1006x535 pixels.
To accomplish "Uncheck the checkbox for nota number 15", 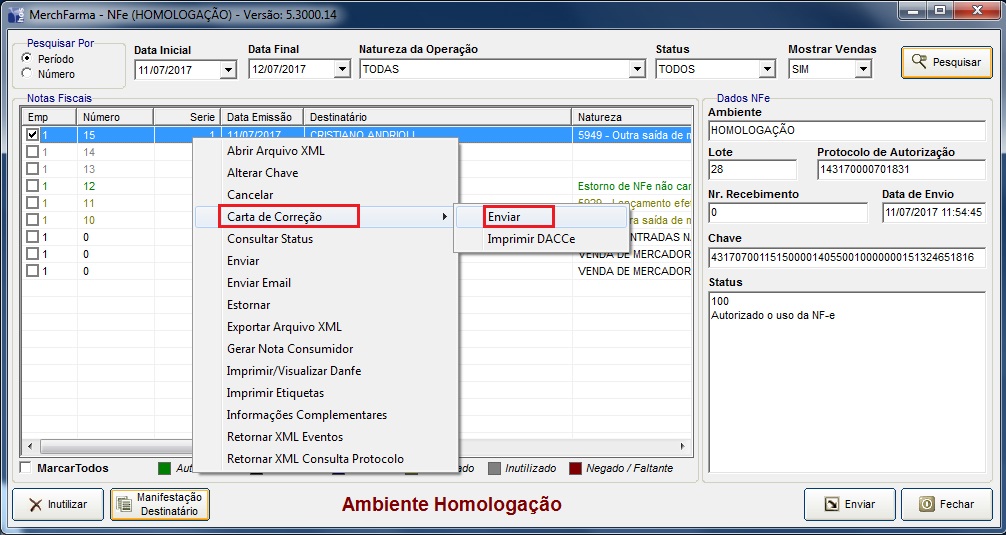I will (33, 135).
